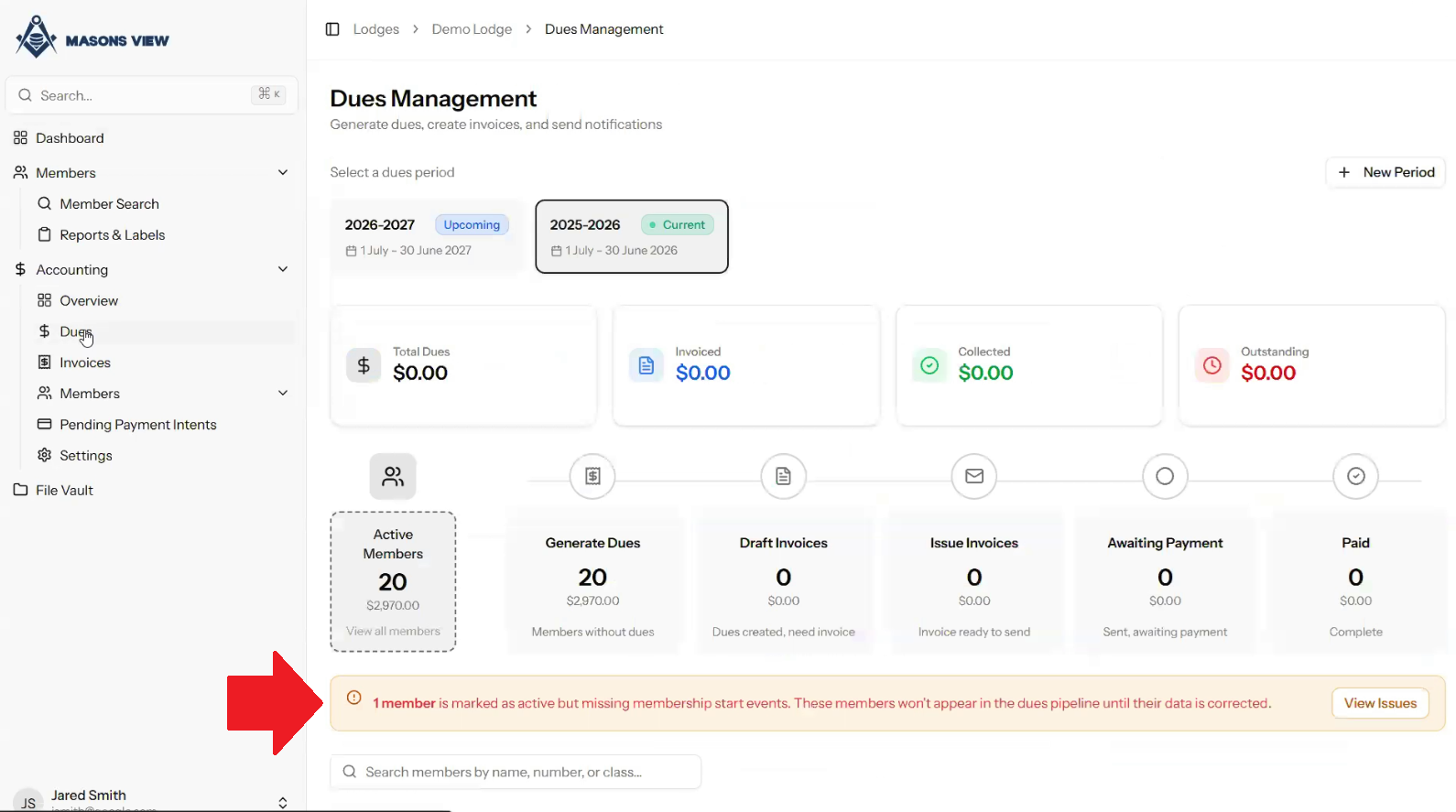Screen dimensions: 1456x812
Task: Click the Dashboard grid icon
Action: 20,138
